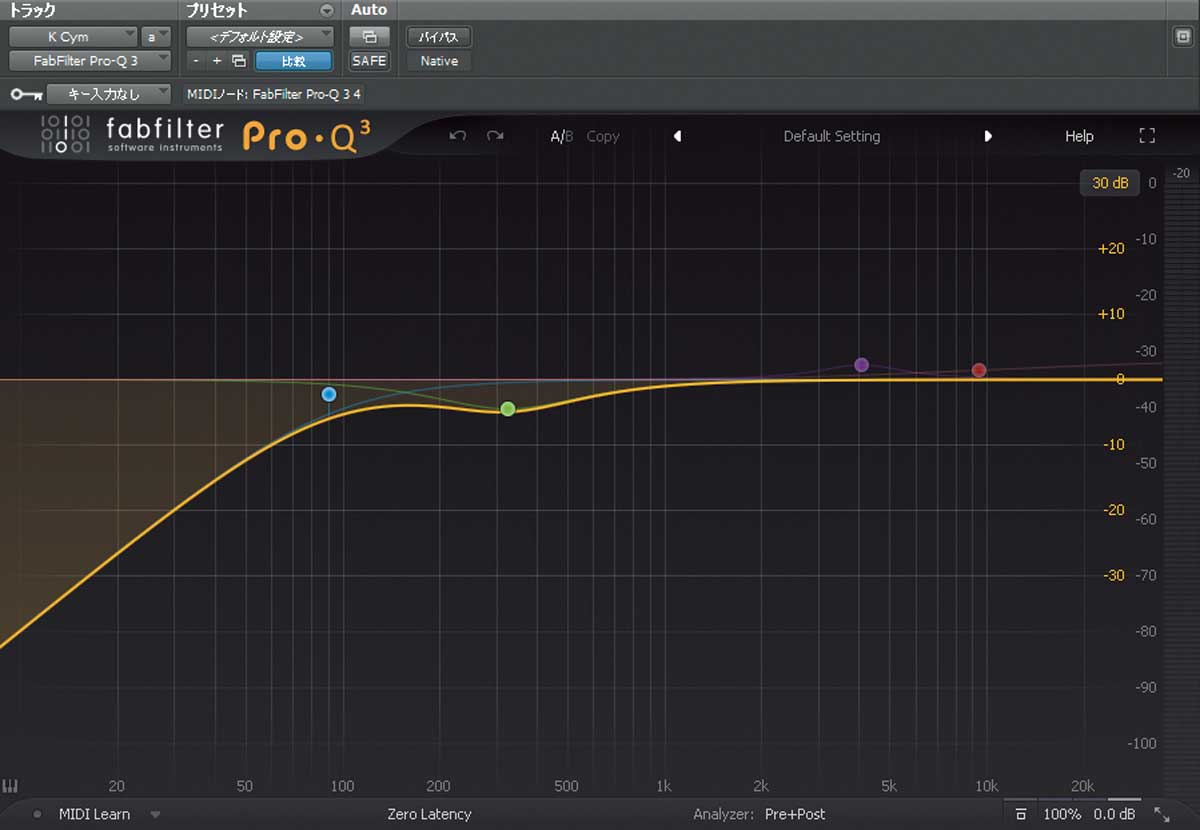
Task: Open the K Cym track selector
Action: point(73,37)
